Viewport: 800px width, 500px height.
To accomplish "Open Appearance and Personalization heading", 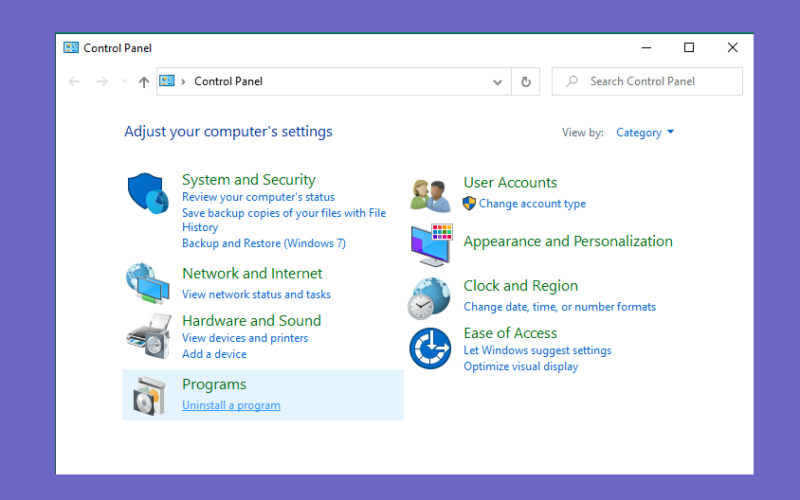I will 568,241.
